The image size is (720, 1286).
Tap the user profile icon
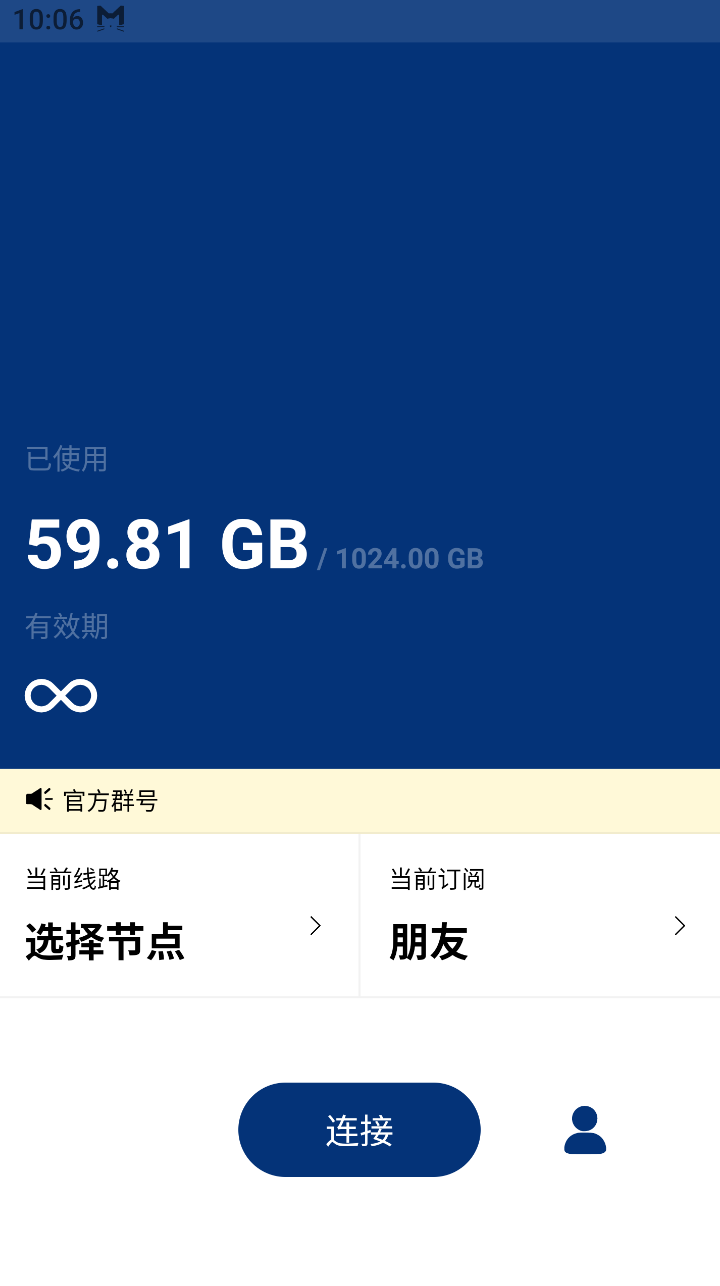pyautogui.click(x=585, y=1130)
